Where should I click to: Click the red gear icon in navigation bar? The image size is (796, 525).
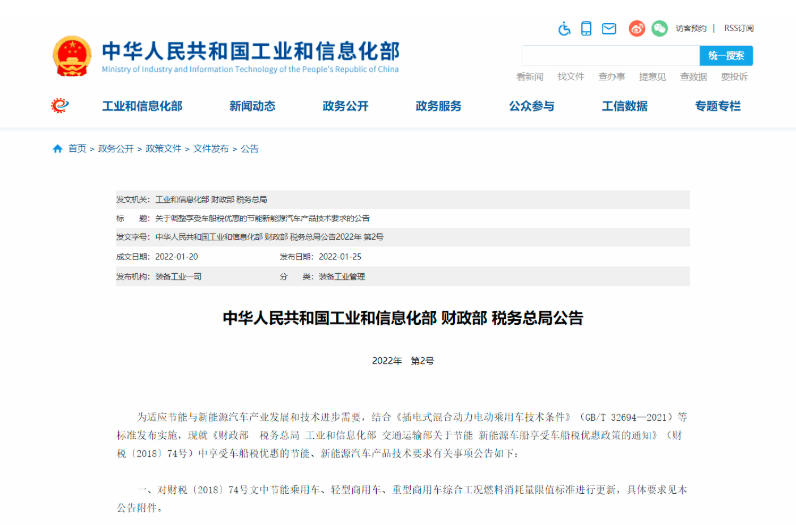click(60, 106)
